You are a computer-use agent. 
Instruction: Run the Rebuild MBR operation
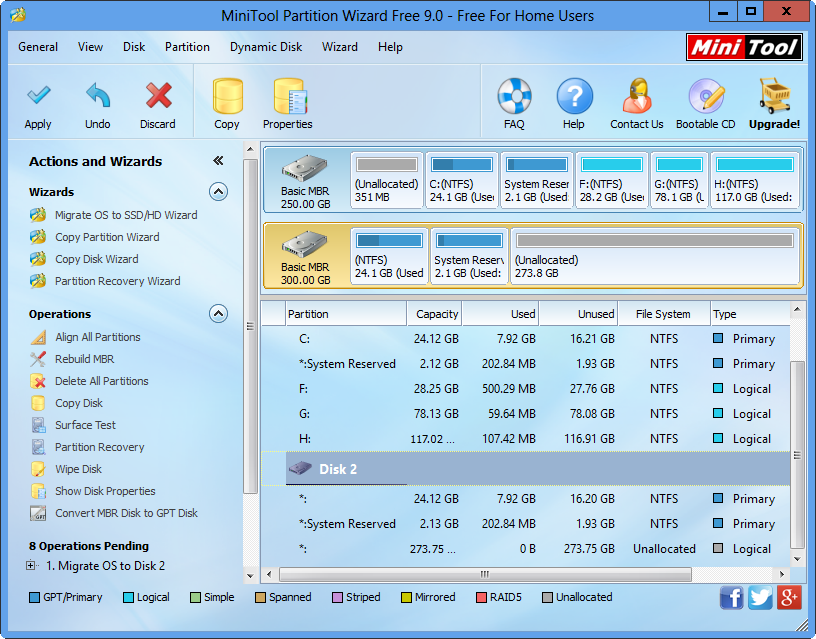[84, 359]
